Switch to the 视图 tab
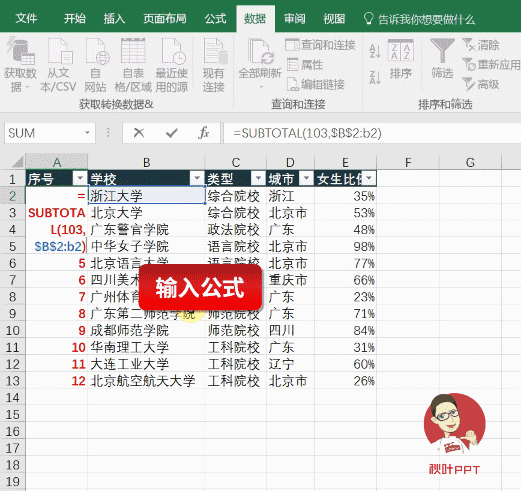The height and width of the screenshot is (491, 521). [x=334, y=19]
